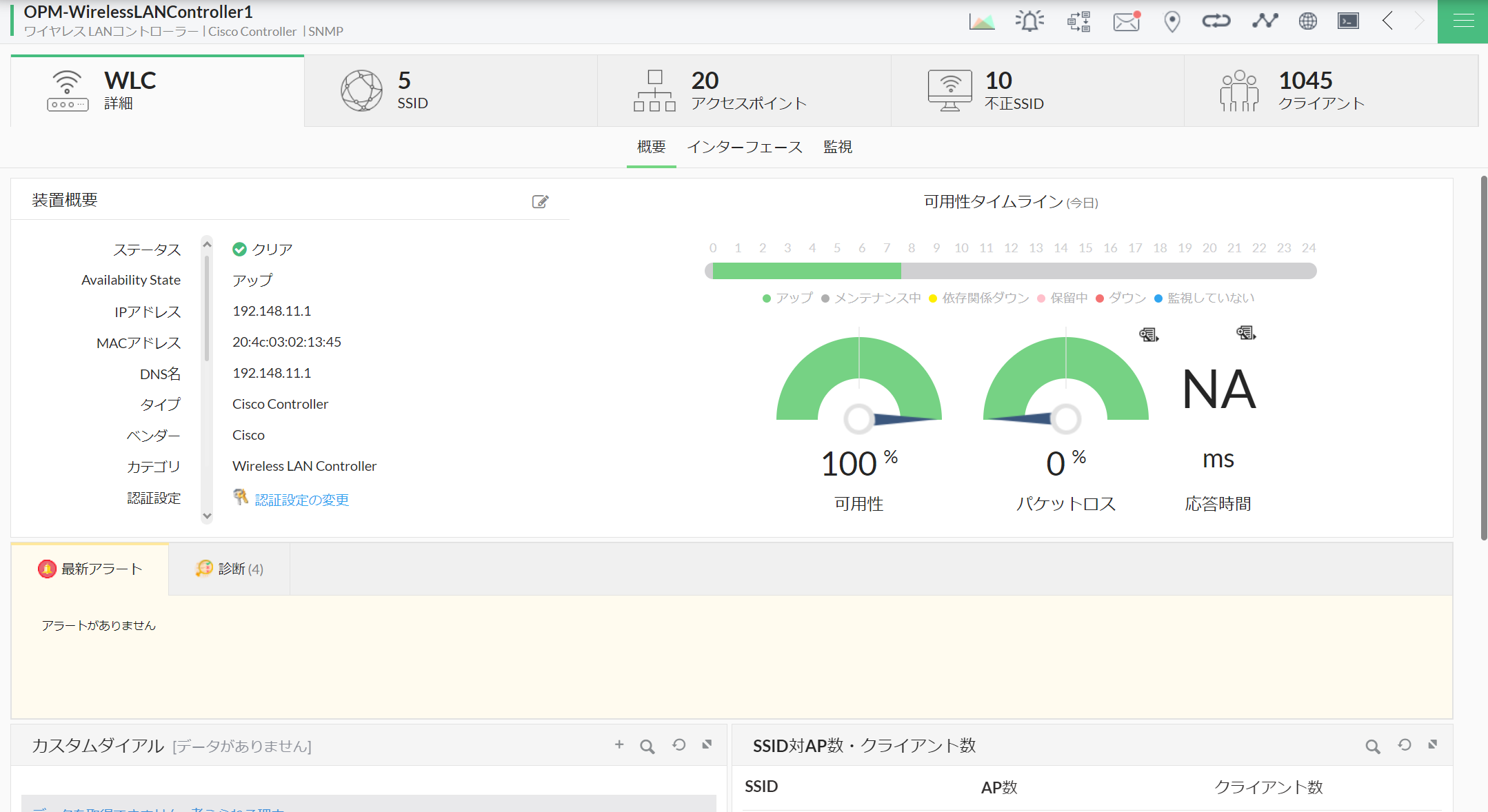Click green segment of availability timeline
Image resolution: width=1488 pixels, height=812 pixels.
click(806, 271)
